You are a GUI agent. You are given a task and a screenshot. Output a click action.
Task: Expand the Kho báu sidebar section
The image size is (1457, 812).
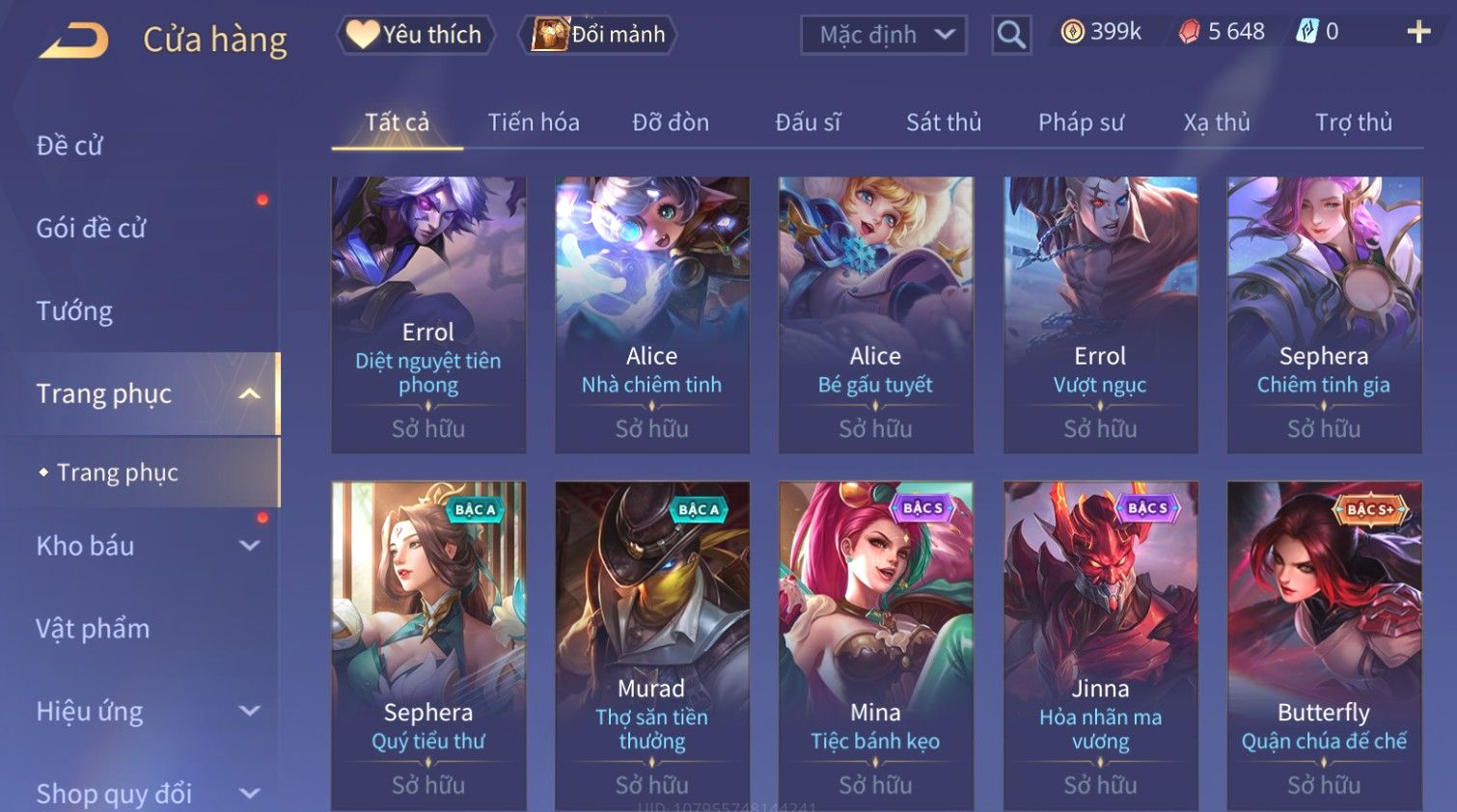click(x=250, y=546)
